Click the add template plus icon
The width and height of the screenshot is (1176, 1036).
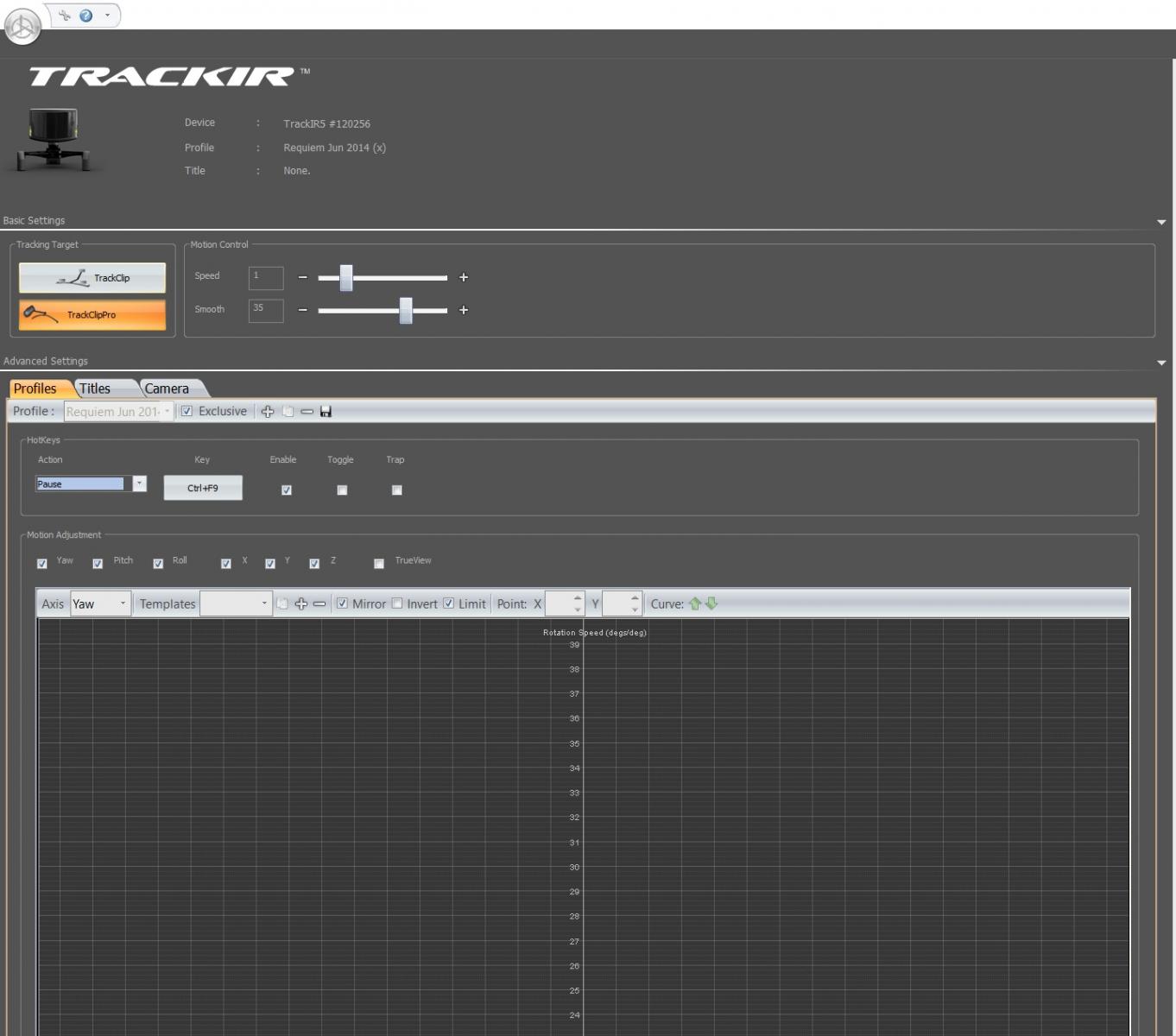coord(301,603)
